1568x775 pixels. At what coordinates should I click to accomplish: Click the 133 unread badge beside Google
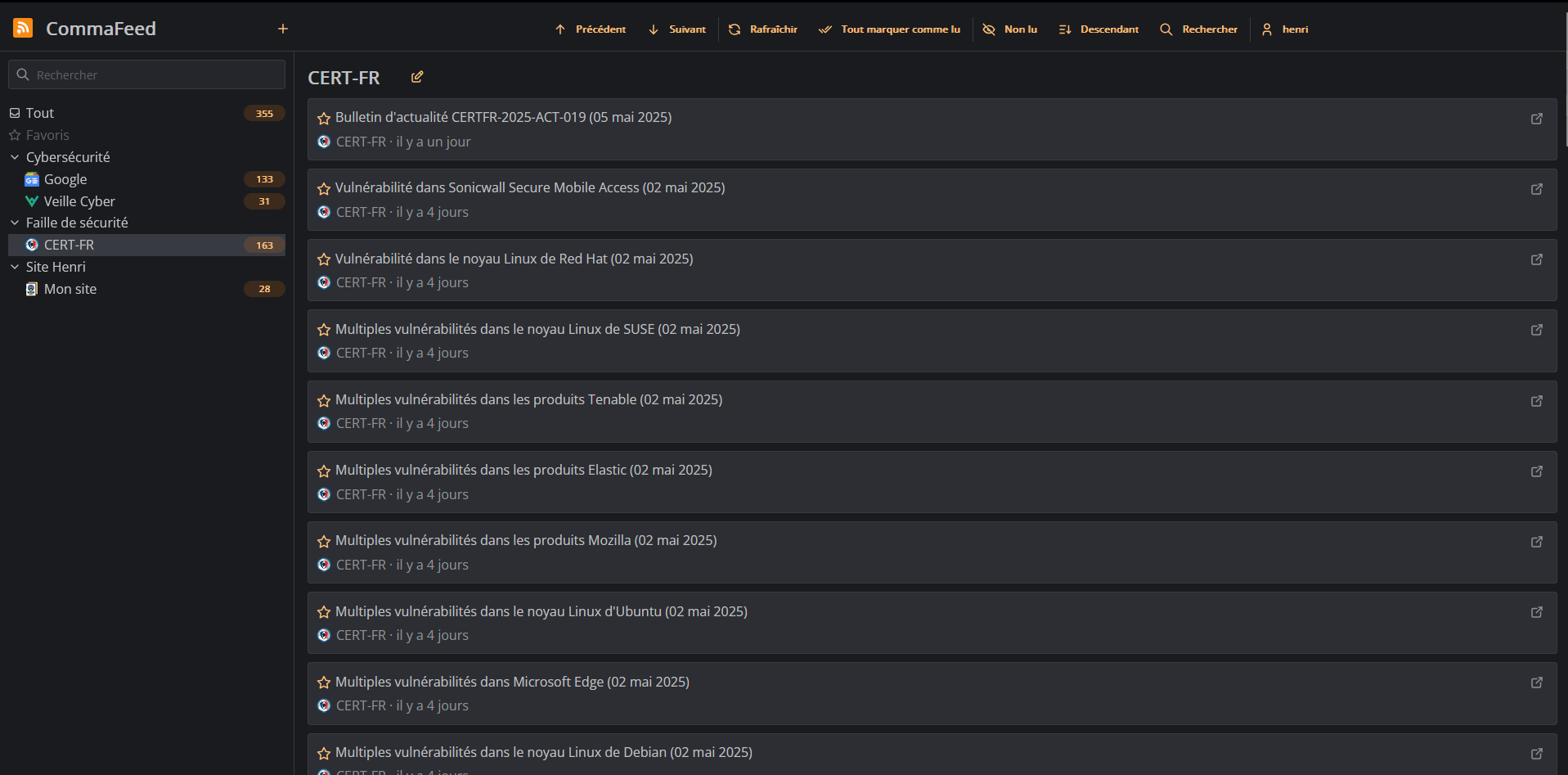[x=264, y=179]
